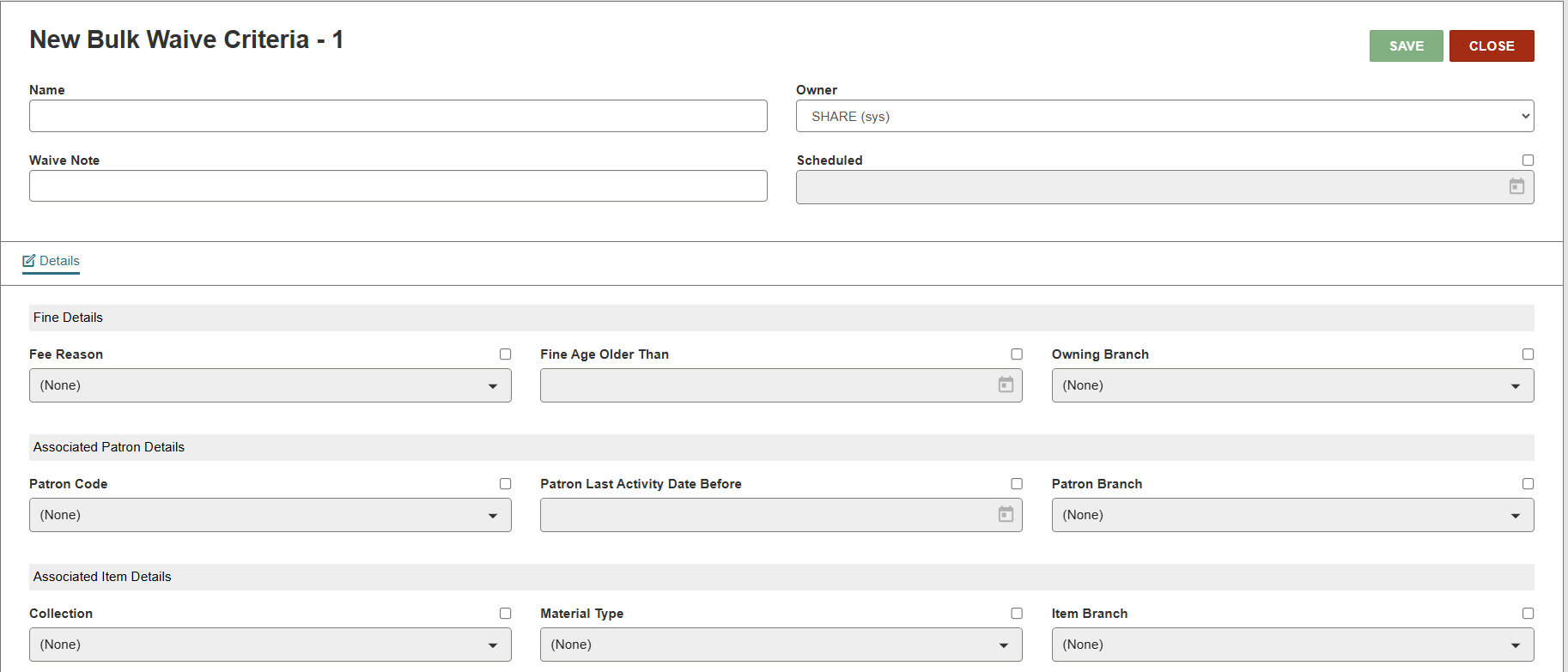1568x672 pixels.
Task: Click calendar icon for Fine Age Older Than
Action: coord(1006,385)
